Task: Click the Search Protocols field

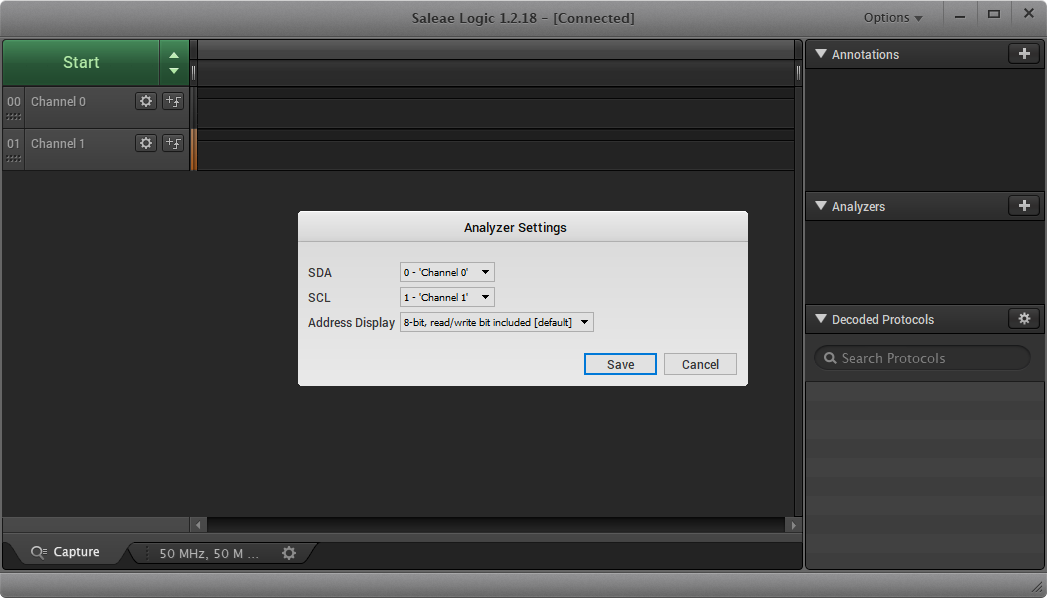Action: (922, 358)
